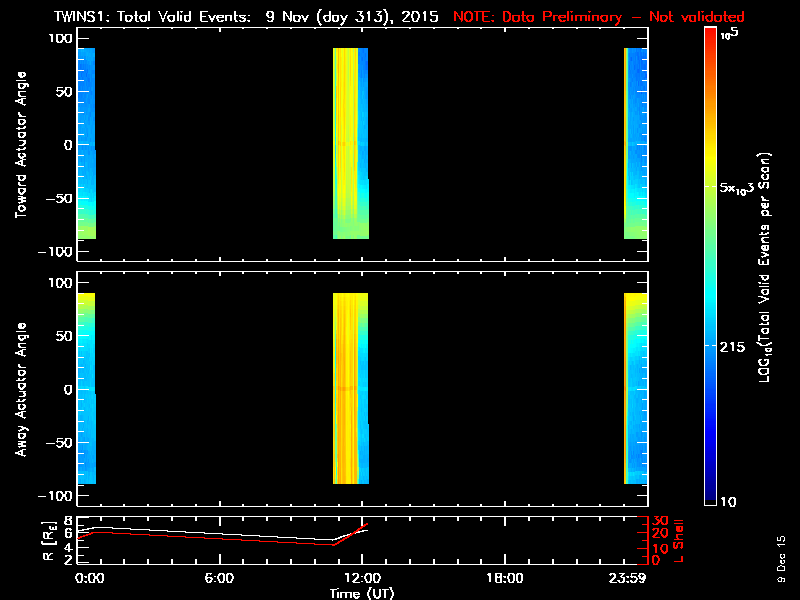Click the 12:00 time tick label
The image size is (800, 600).
point(362,578)
